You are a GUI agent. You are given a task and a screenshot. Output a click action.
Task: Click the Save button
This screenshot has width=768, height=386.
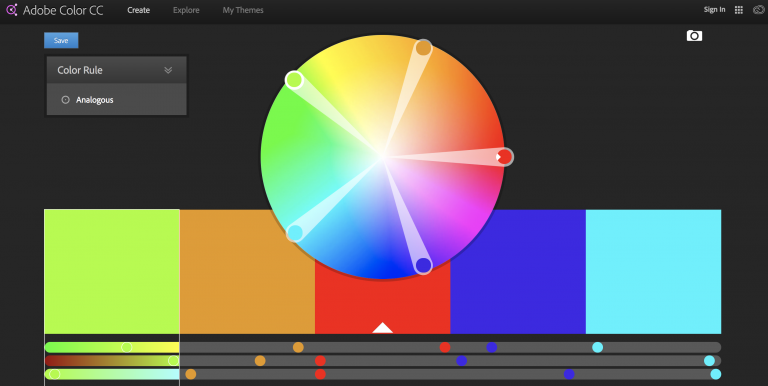click(x=61, y=41)
